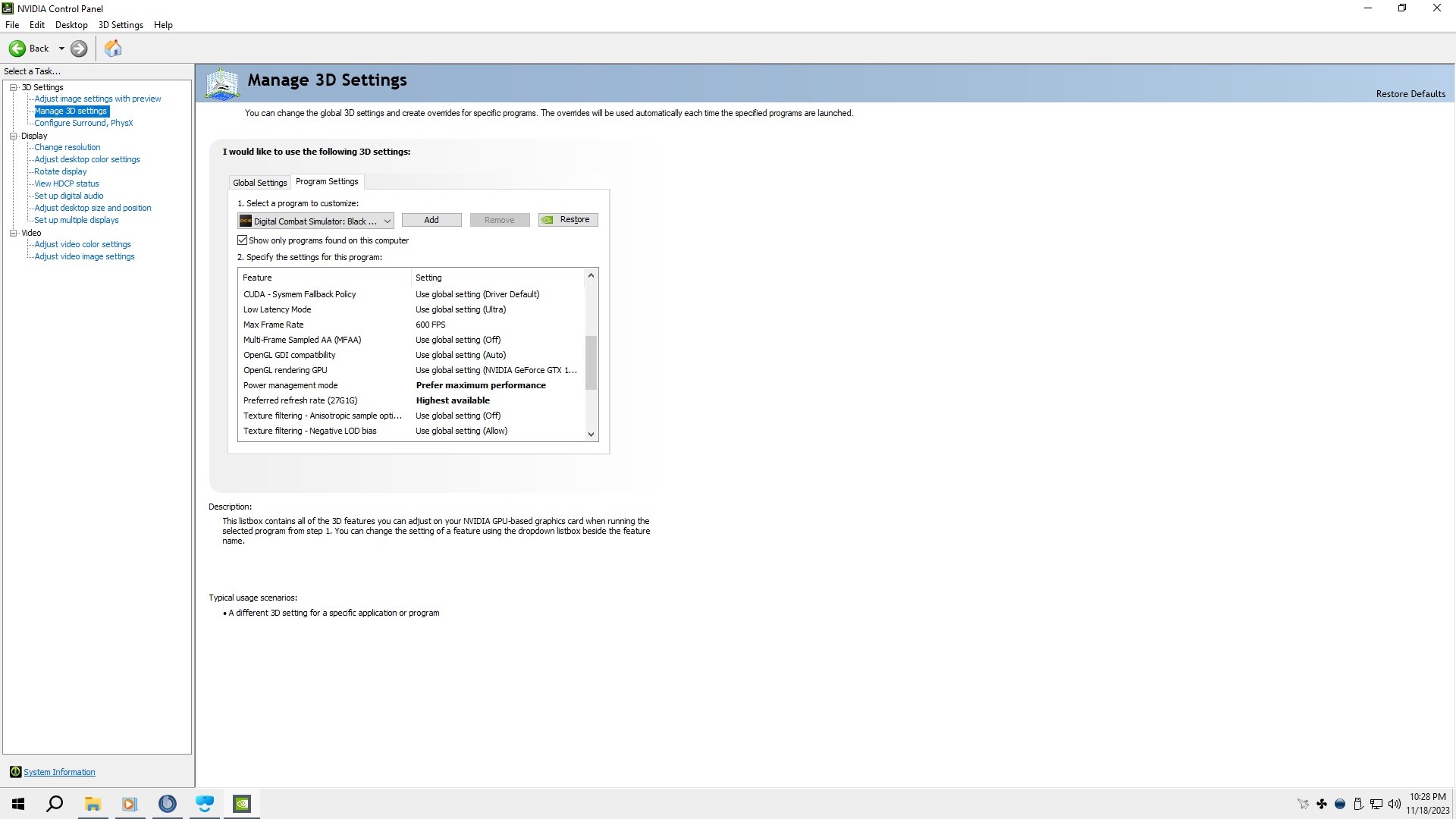The width and height of the screenshot is (1456, 819).
Task: Click the blue sphere tray icon
Action: click(1340, 804)
